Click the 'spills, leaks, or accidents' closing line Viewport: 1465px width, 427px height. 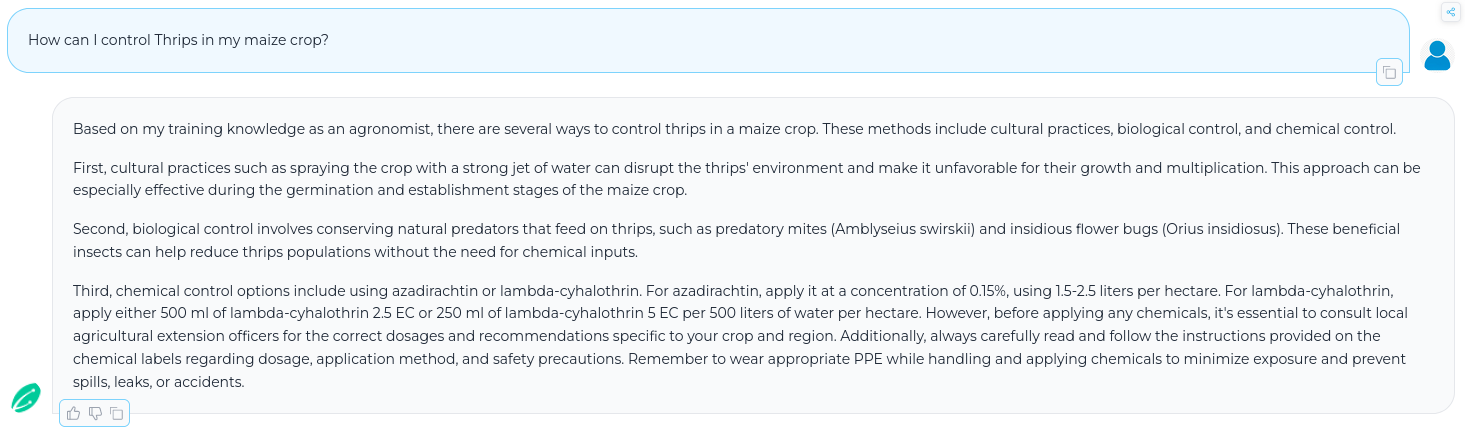pos(157,382)
